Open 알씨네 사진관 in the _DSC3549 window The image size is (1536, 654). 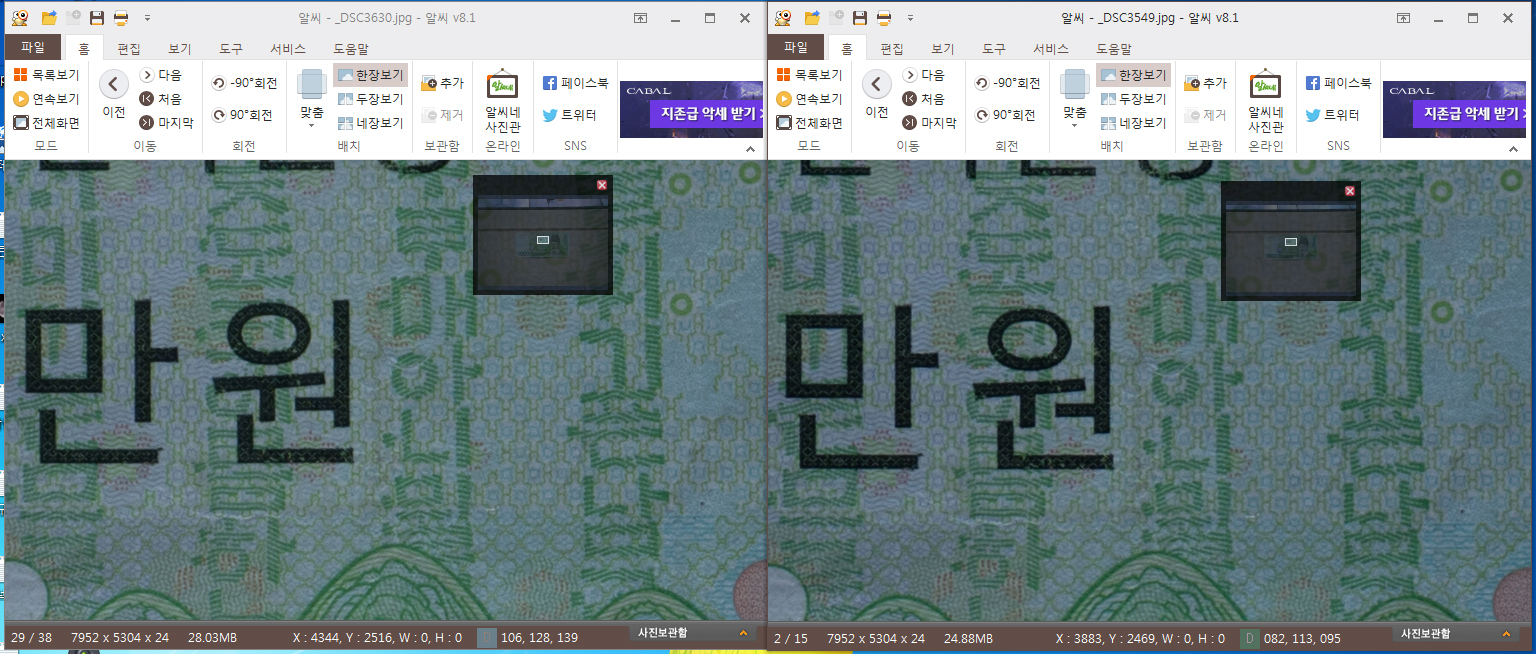1266,102
